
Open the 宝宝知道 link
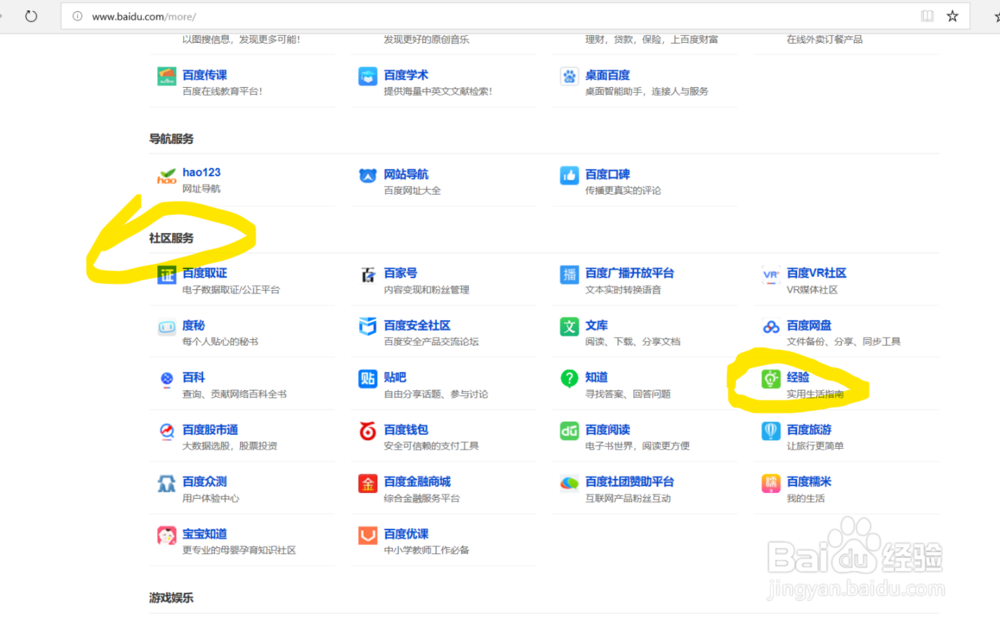tap(205, 534)
